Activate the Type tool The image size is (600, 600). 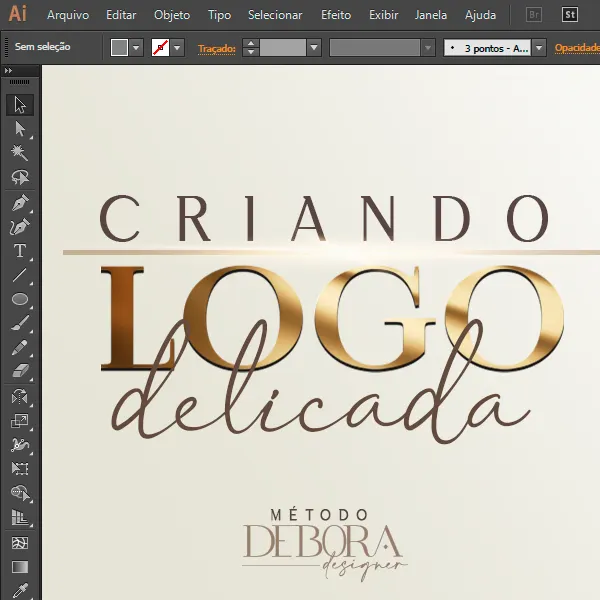tap(20, 251)
